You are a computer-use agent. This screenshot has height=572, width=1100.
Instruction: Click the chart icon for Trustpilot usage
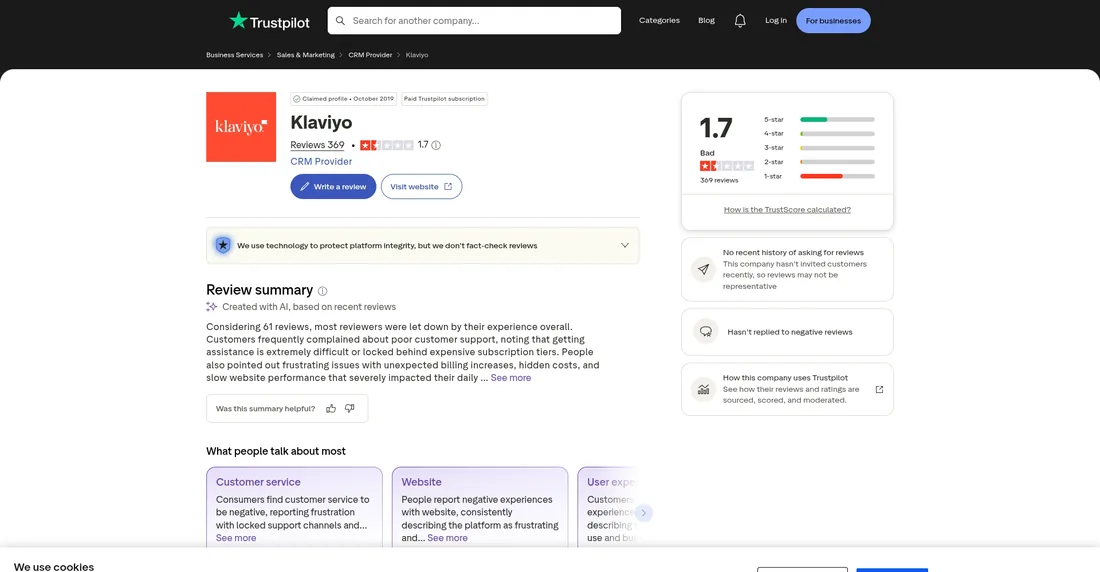click(x=703, y=389)
